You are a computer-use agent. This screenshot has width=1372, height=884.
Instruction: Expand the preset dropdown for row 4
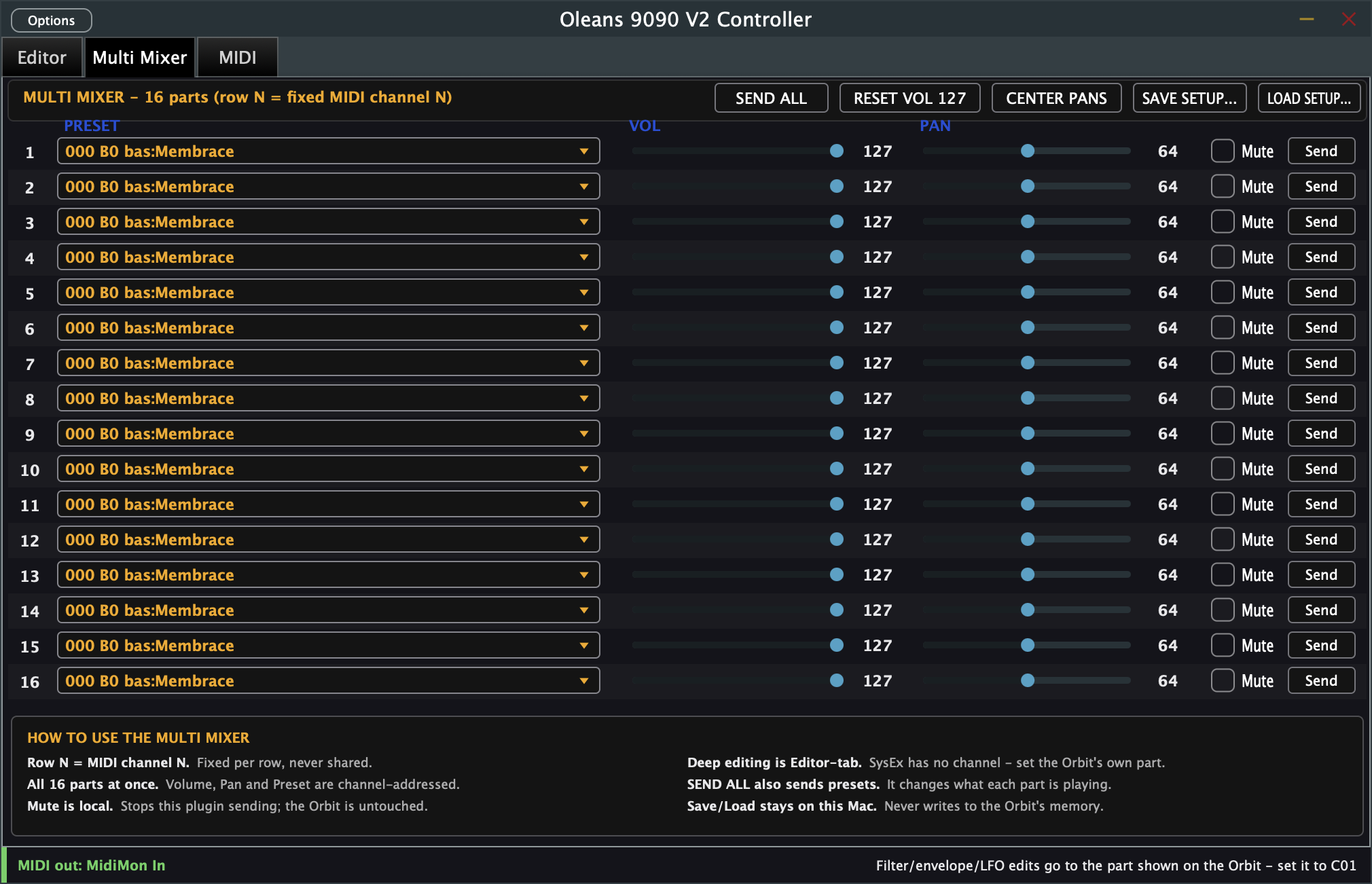[x=329, y=257]
